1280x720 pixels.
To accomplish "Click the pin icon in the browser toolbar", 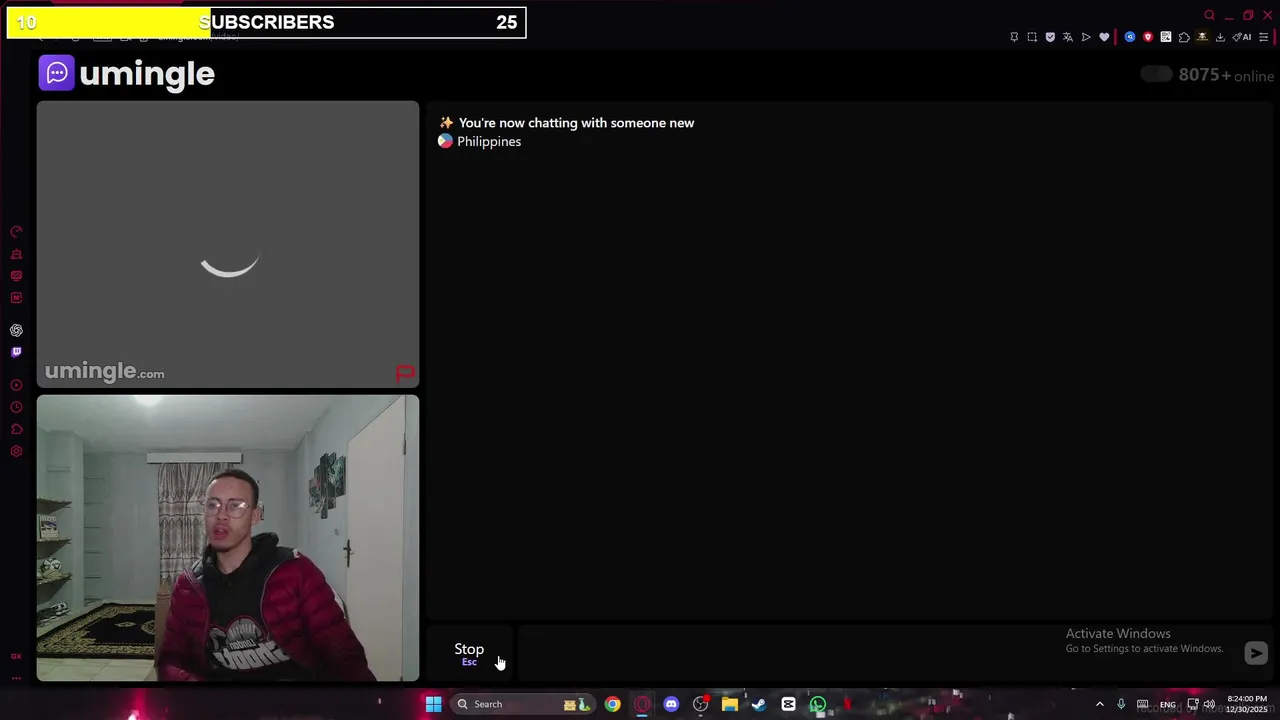I will 1014,37.
